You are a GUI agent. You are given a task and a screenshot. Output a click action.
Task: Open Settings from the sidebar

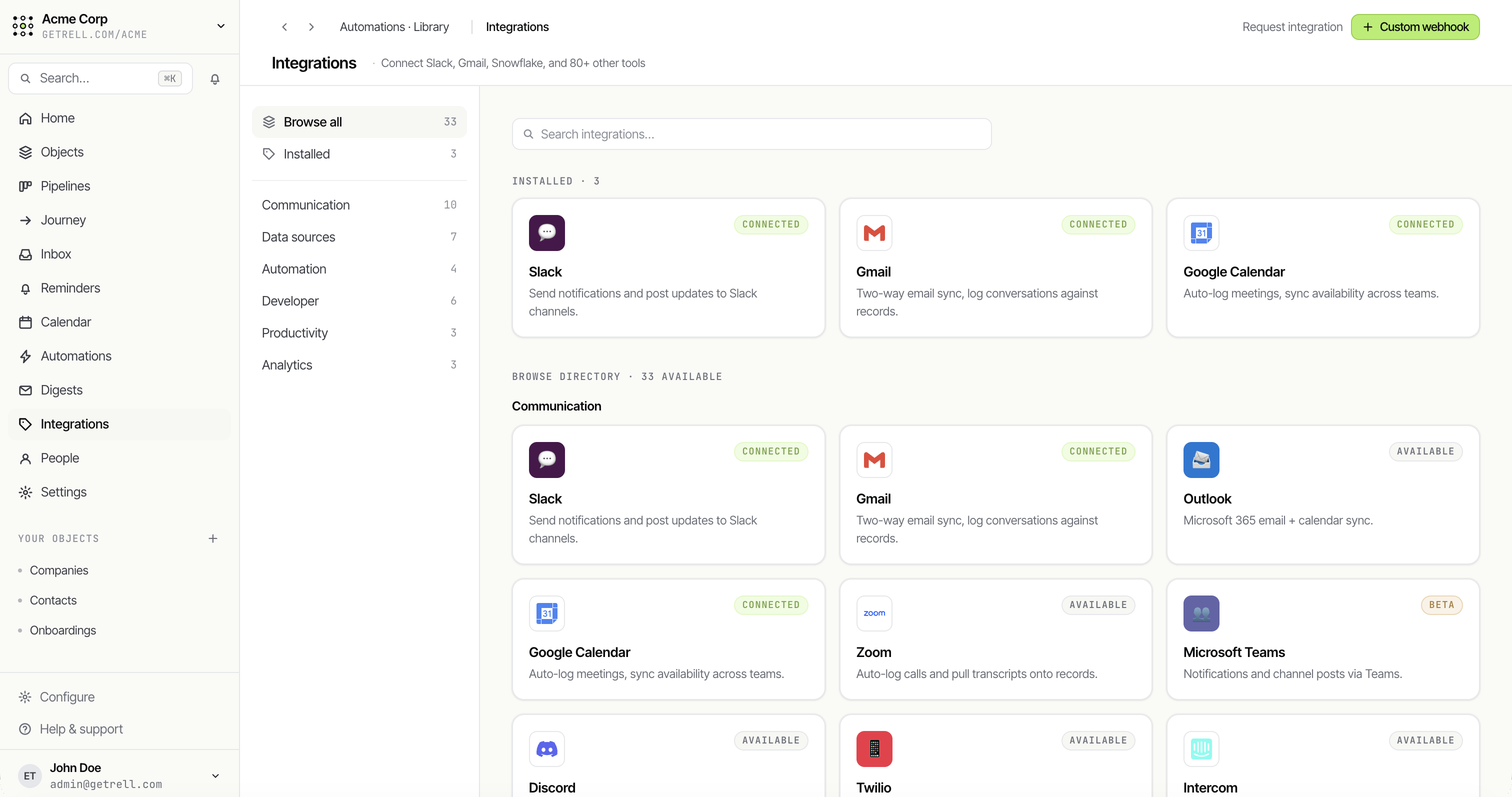119,492
